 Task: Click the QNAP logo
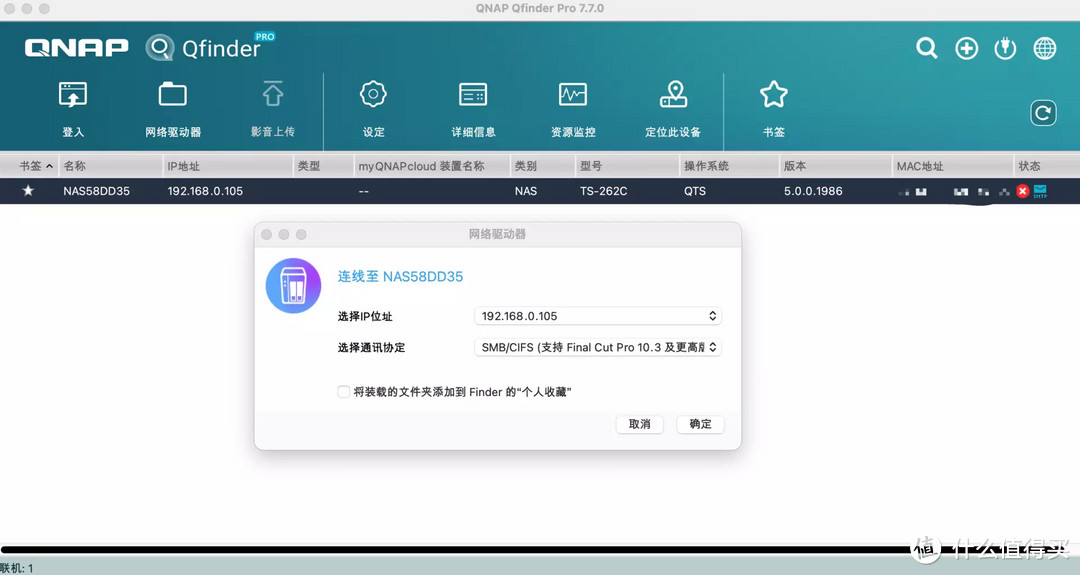tap(76, 48)
